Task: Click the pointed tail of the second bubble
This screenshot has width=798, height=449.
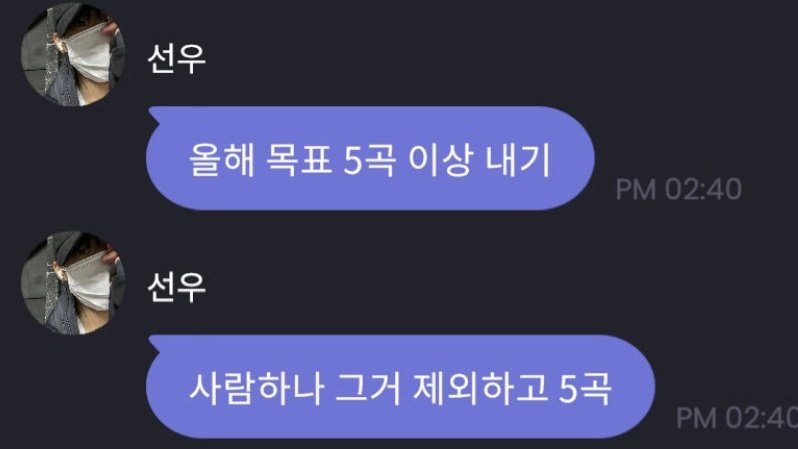Action: pyautogui.click(x=153, y=344)
